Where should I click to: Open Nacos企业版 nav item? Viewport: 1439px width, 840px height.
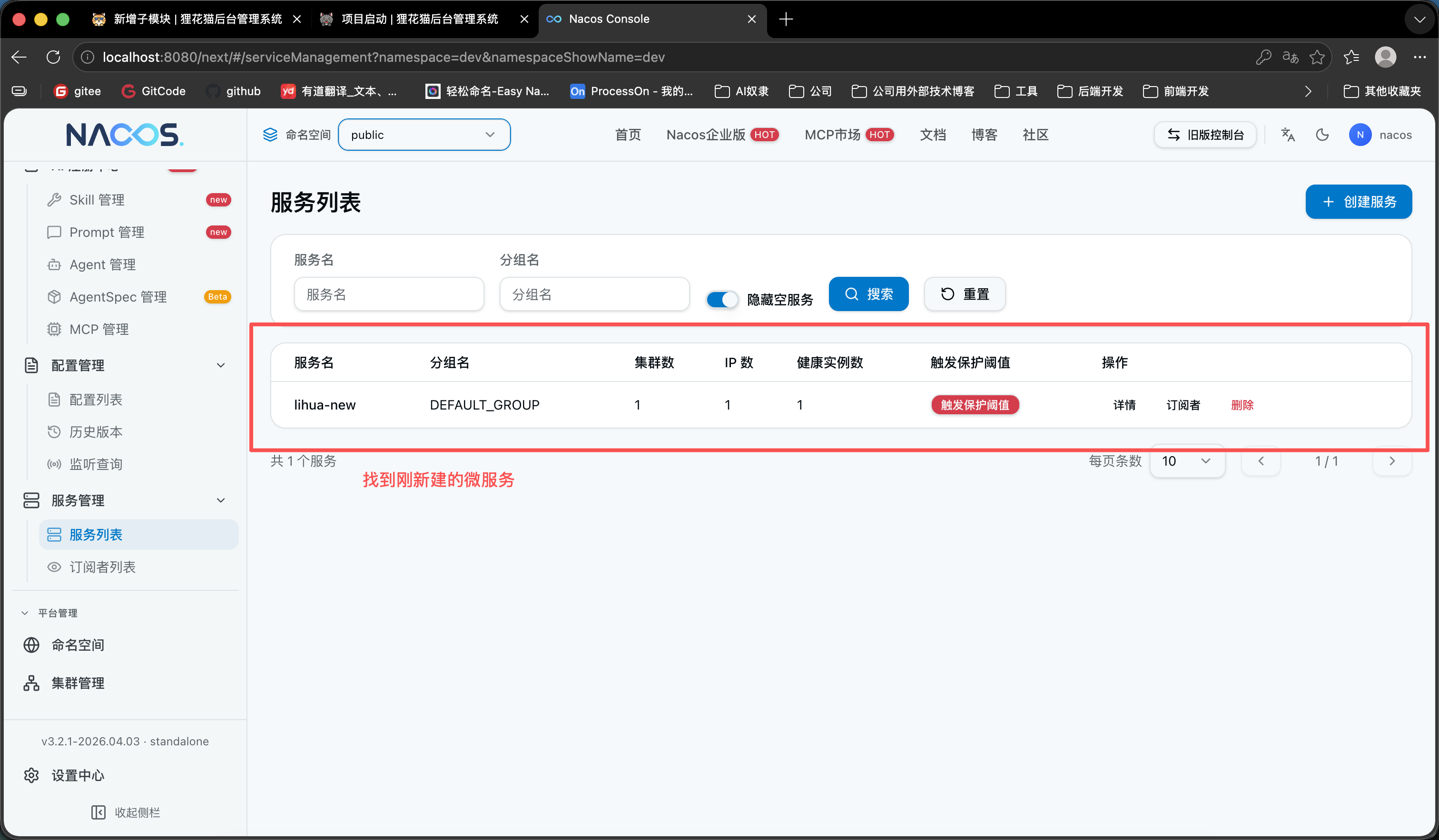tap(722, 135)
